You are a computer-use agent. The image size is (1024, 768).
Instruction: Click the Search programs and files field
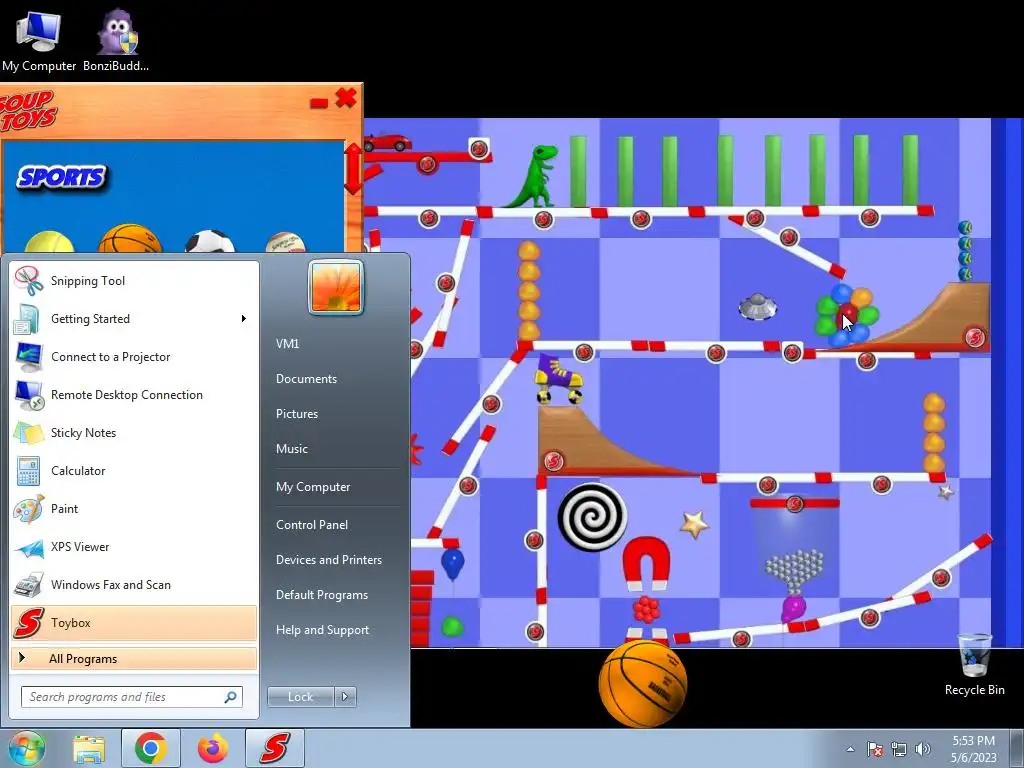click(x=131, y=697)
